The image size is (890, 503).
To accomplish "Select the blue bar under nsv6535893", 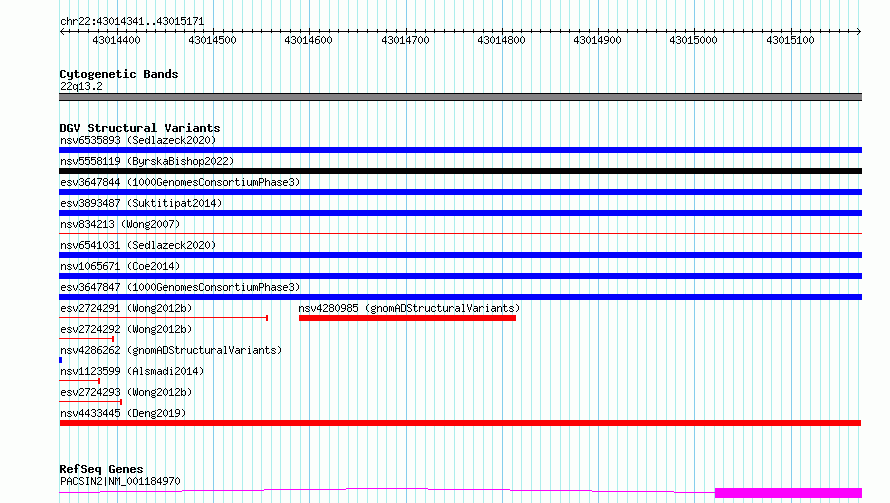I will (x=460, y=150).
